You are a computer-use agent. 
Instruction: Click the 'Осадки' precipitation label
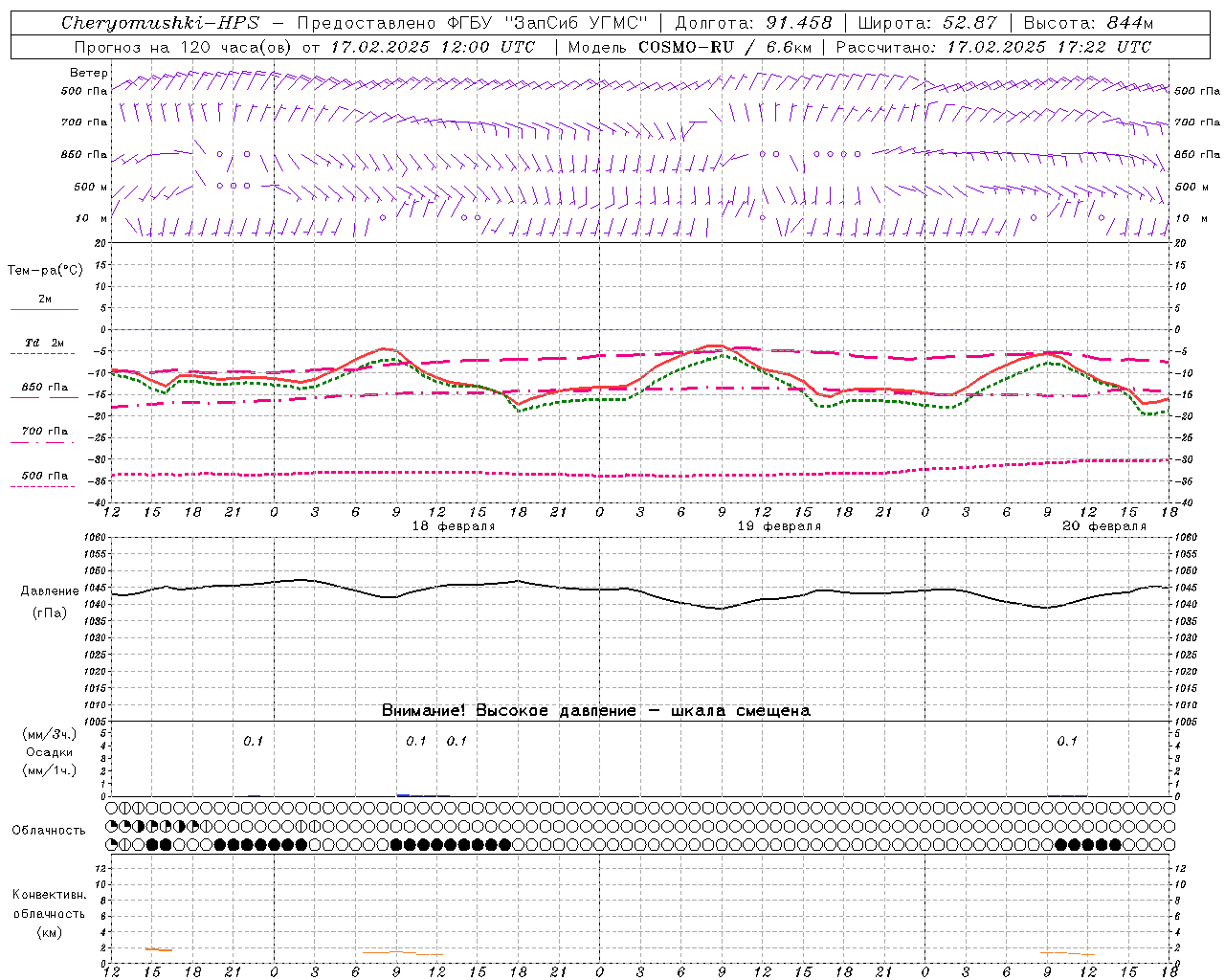[x=49, y=752]
